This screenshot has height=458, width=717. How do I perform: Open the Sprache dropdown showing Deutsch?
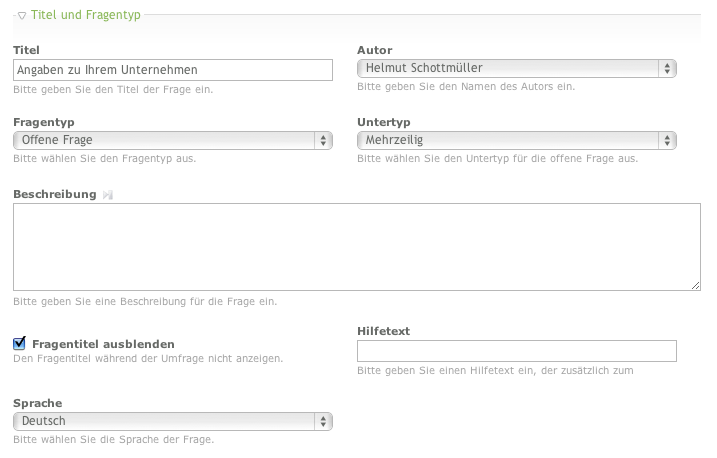pyautogui.click(x=172, y=421)
